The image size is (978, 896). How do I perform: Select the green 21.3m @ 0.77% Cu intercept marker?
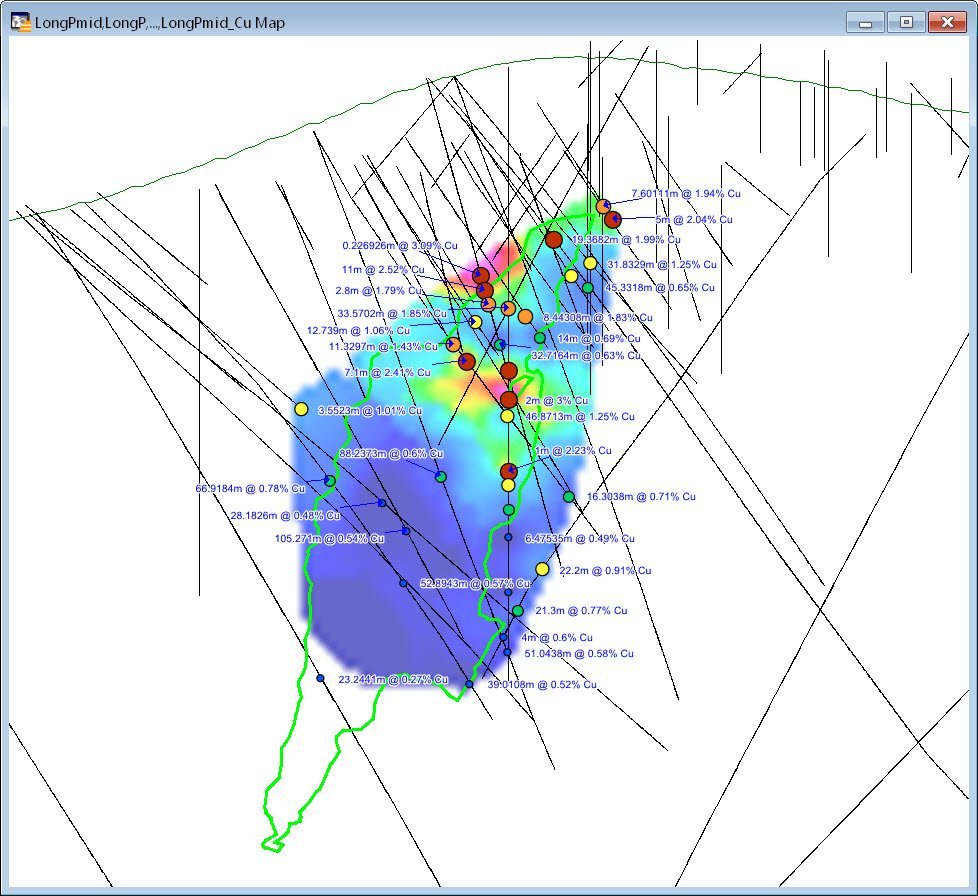click(516, 610)
